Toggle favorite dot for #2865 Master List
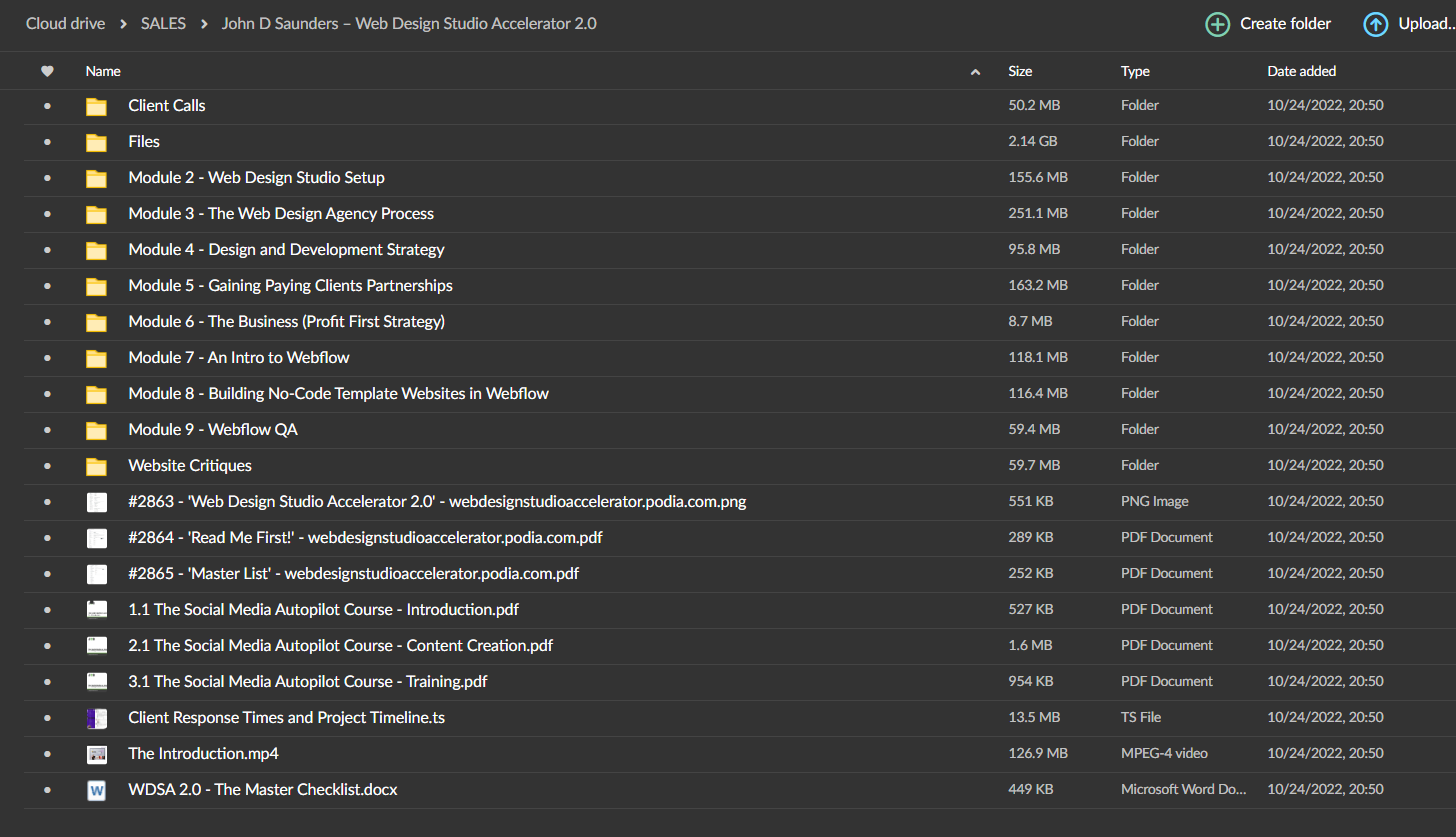The height and width of the screenshot is (837, 1456). tap(47, 574)
